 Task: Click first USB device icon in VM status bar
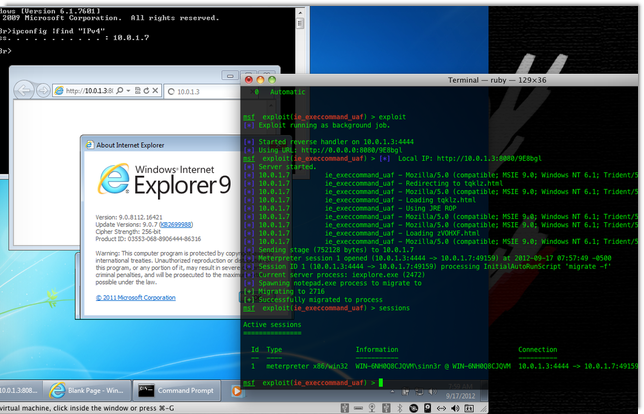point(345,408)
